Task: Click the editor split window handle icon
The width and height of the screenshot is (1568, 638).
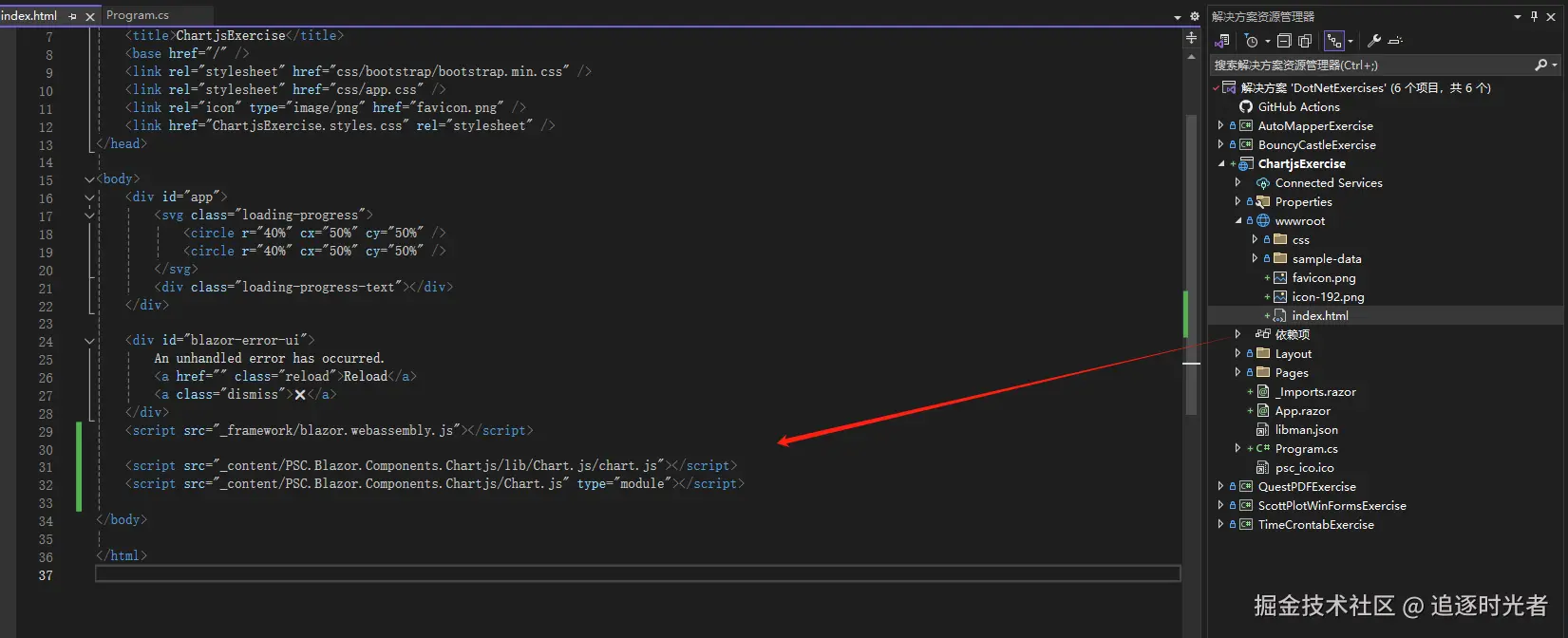Action: tap(1191, 38)
